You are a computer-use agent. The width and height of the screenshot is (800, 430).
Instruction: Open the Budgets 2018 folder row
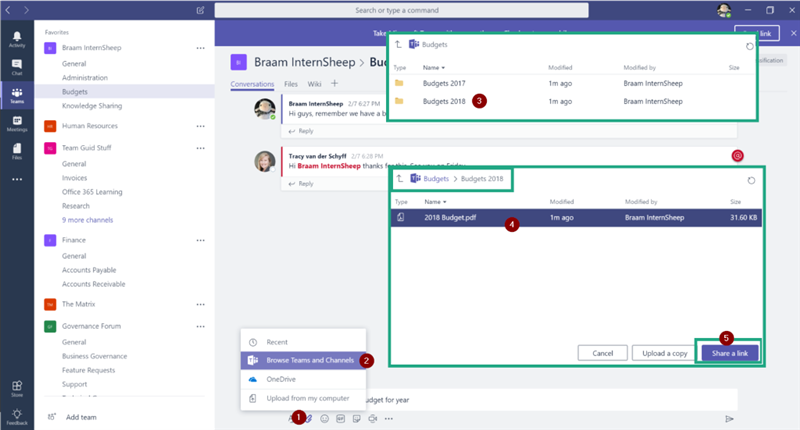pos(573,101)
